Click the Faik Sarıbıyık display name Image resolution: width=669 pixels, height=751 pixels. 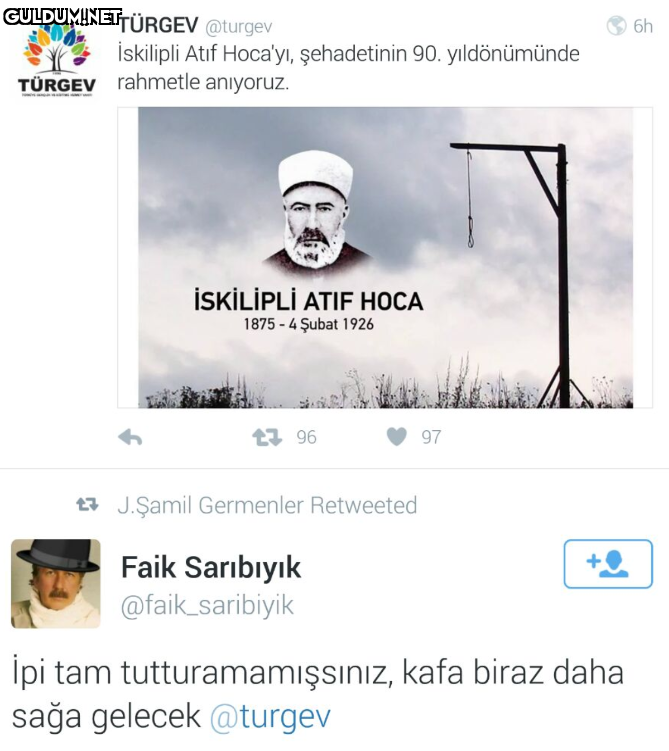pyautogui.click(x=211, y=568)
